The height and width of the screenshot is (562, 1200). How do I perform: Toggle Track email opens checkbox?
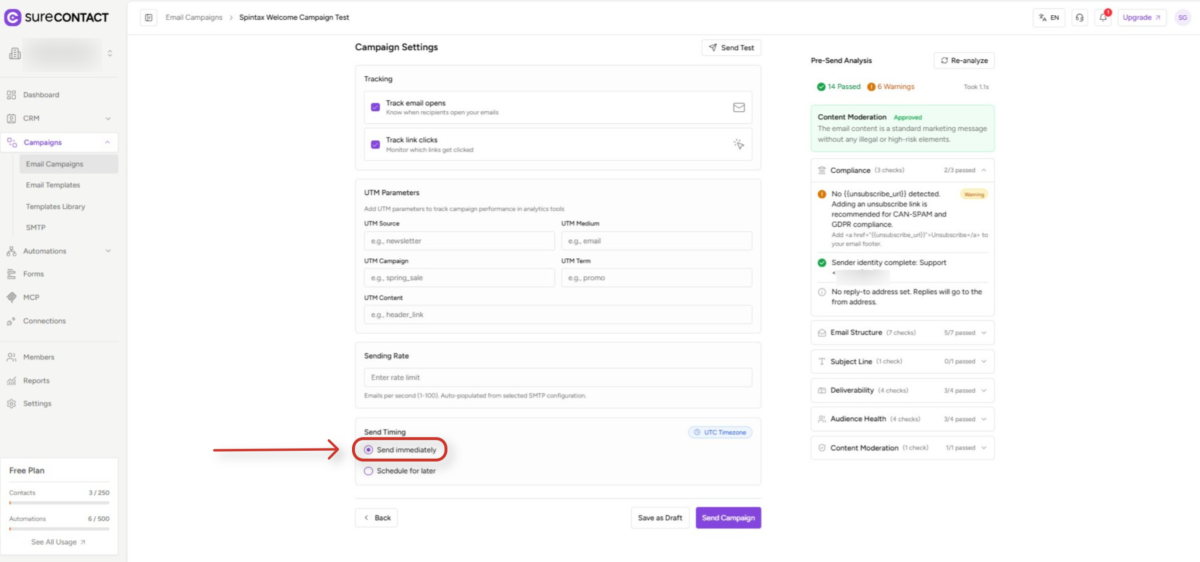coord(375,107)
